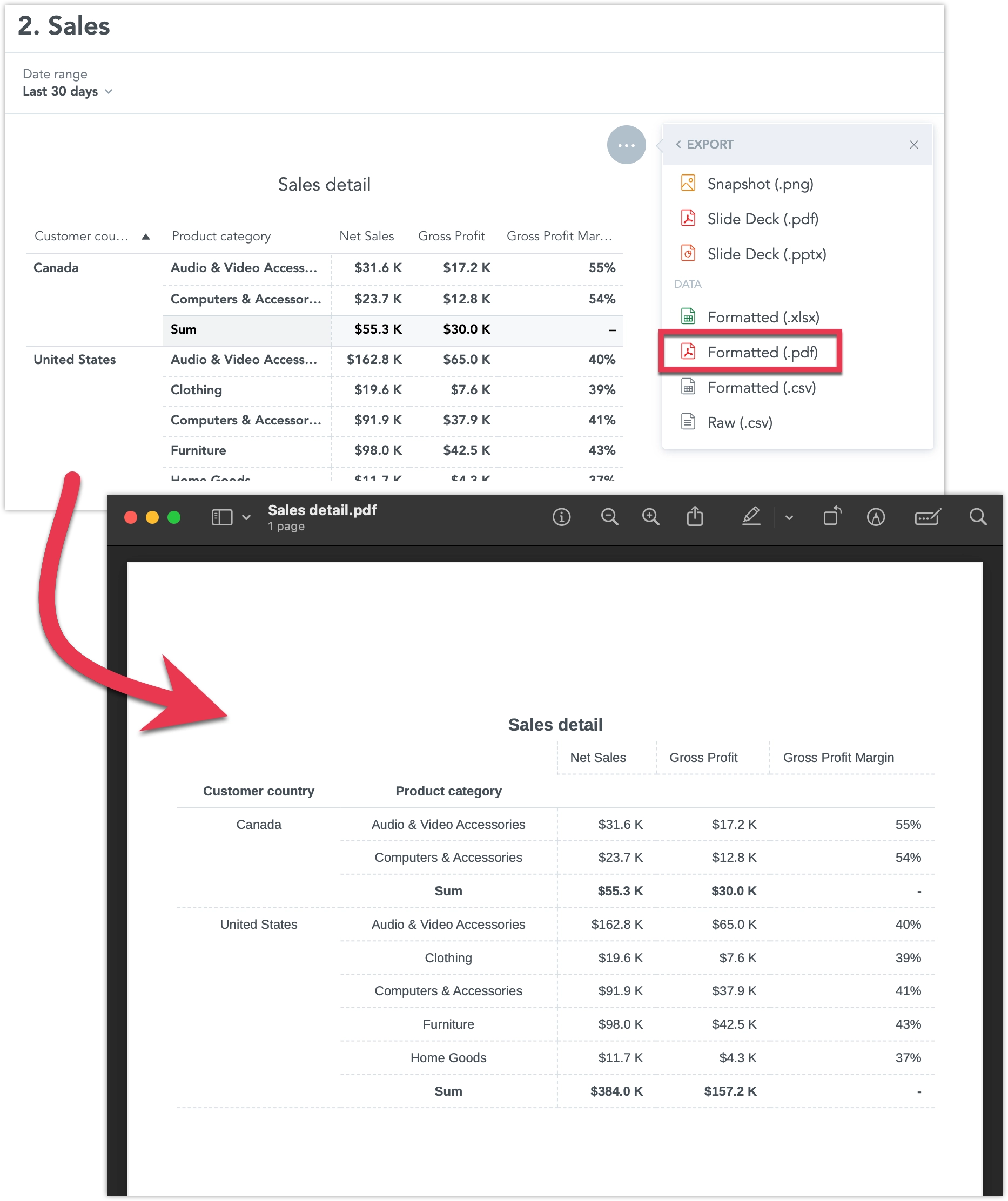Image resolution: width=1008 pixels, height=1201 pixels.
Task: Show document info for Sales detail.pdf
Action: click(x=561, y=516)
